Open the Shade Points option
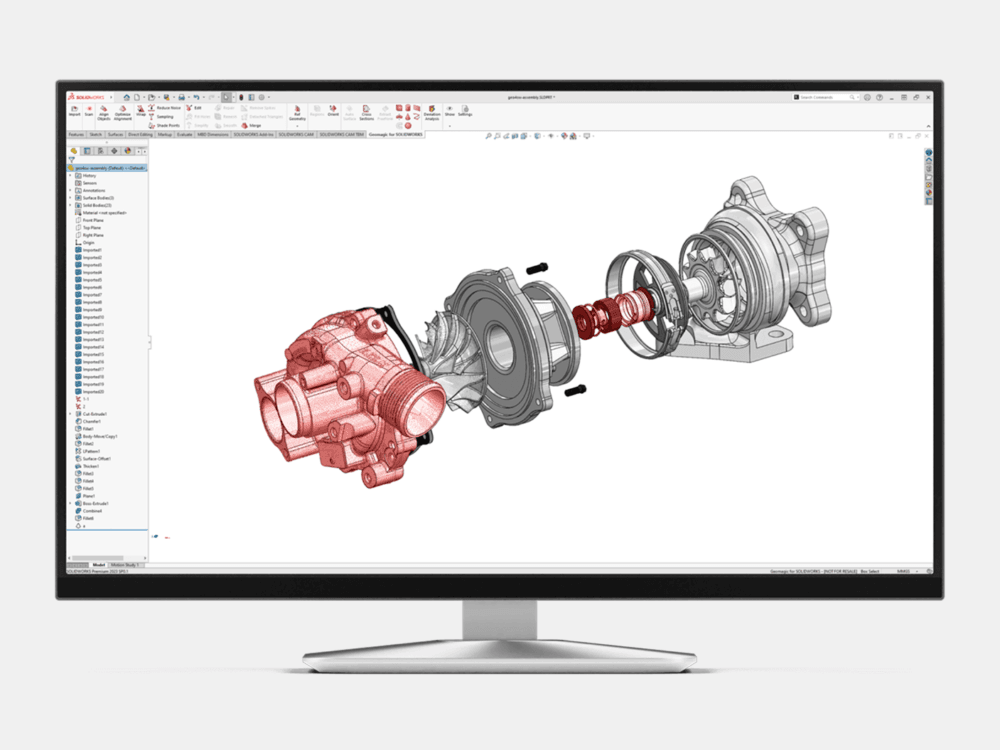1000x750 pixels. click(x=166, y=125)
